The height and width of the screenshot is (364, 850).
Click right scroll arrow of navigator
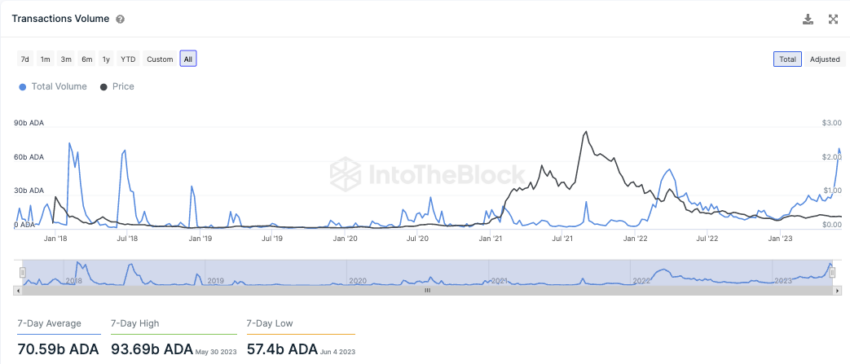click(840, 291)
